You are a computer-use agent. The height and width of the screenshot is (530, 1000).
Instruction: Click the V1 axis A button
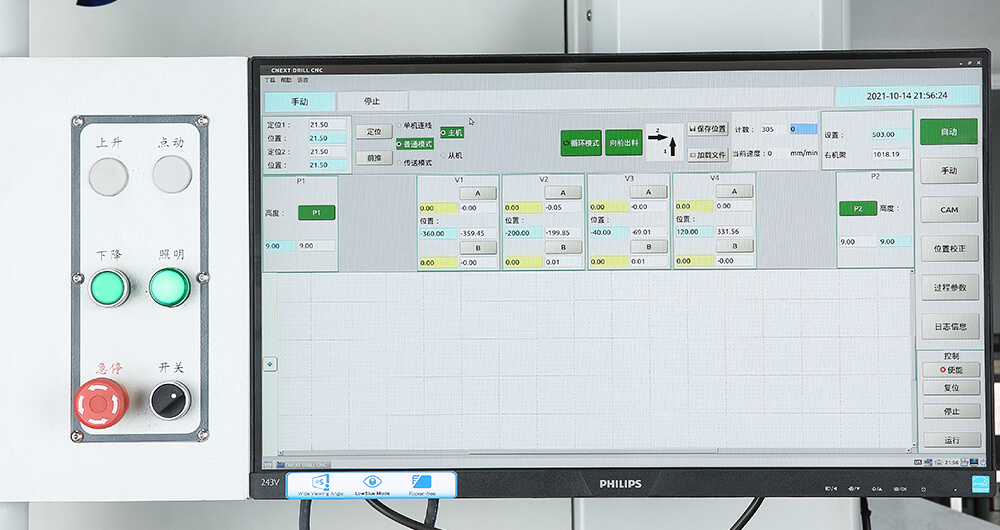tap(477, 193)
